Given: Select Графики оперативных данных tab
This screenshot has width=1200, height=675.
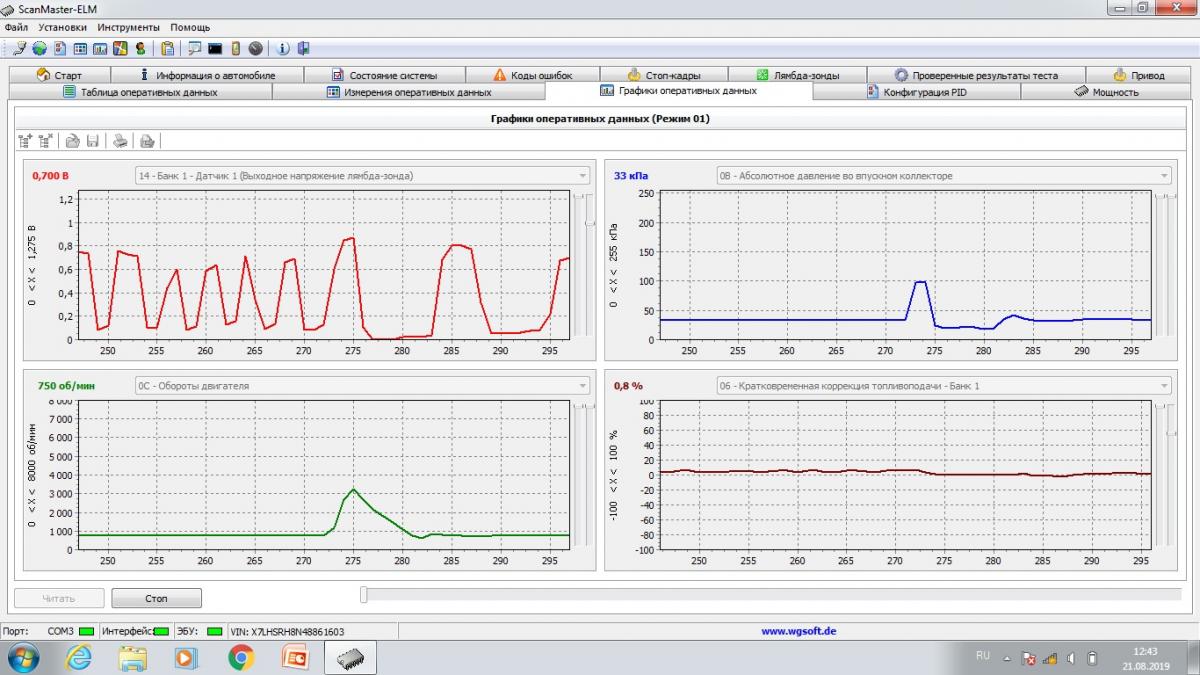Looking at the screenshot, I should 679,91.
